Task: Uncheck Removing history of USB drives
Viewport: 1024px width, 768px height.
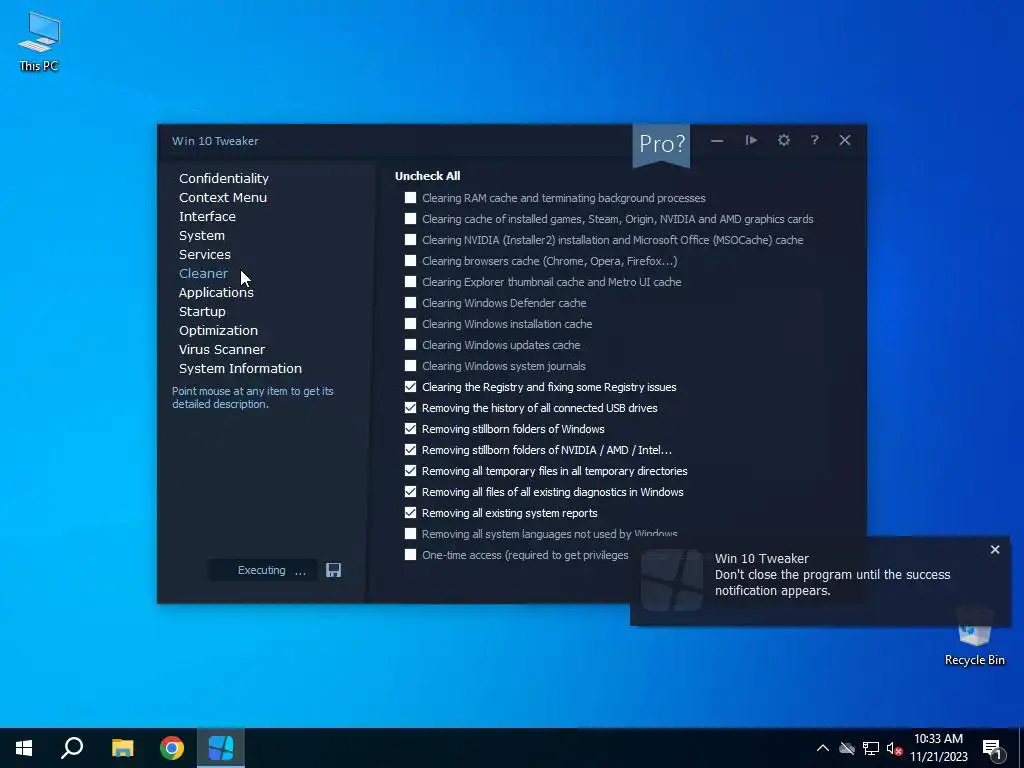Action: point(410,408)
